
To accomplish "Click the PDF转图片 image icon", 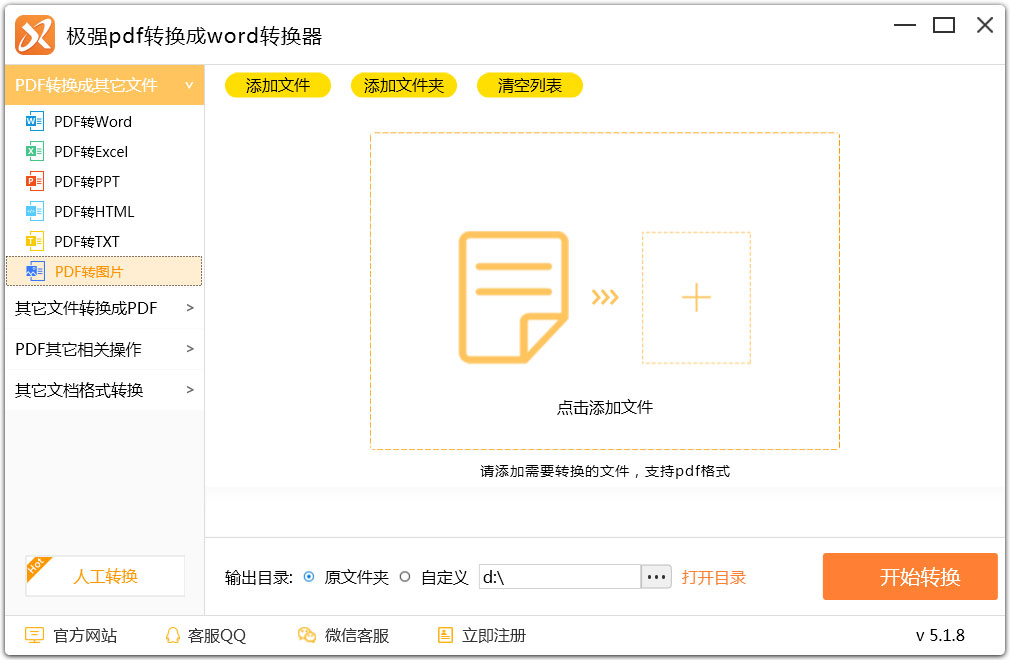I will tap(35, 271).
